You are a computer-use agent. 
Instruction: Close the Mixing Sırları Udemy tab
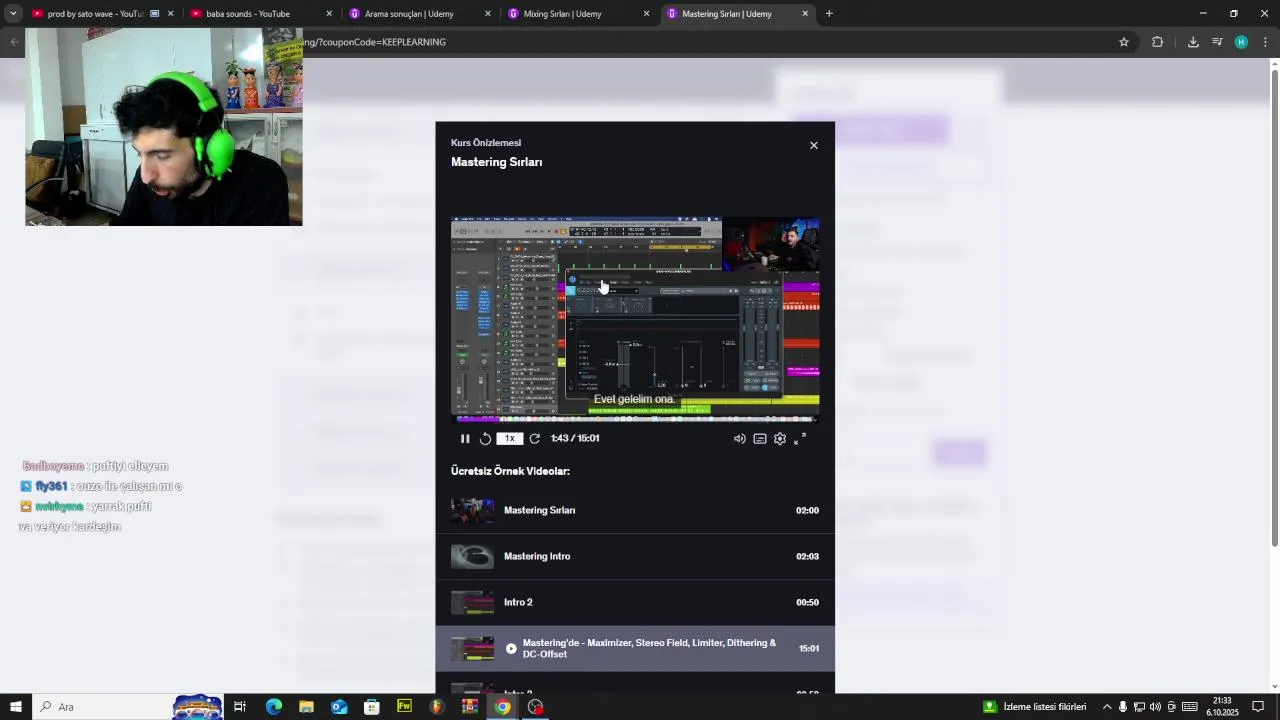coord(646,14)
